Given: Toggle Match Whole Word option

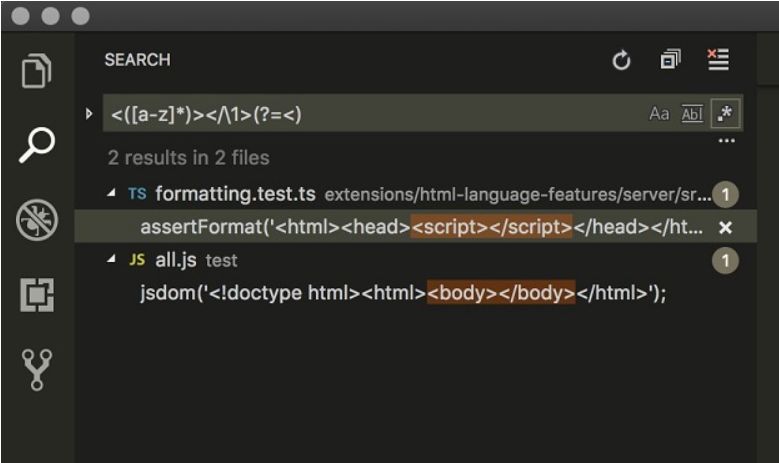Looking at the screenshot, I should pyautogui.click(x=692, y=114).
